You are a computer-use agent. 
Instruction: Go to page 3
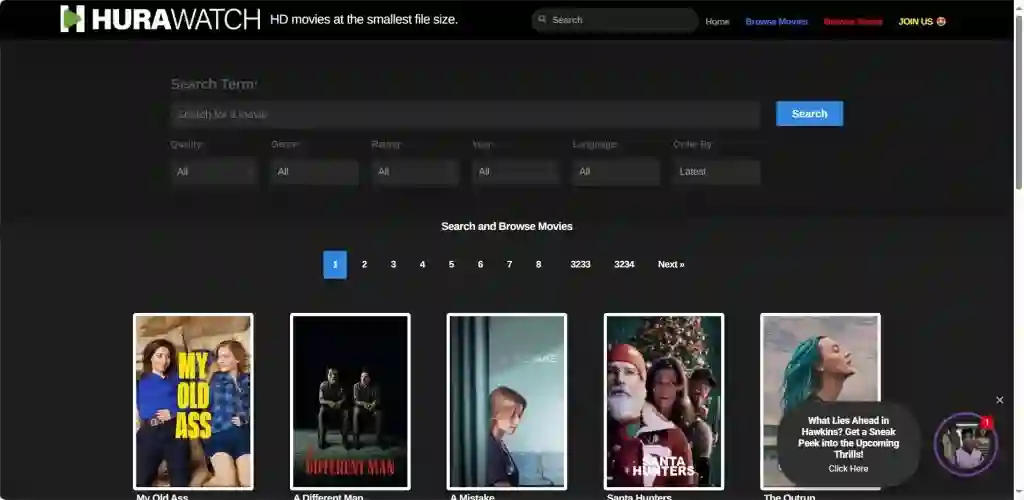(393, 264)
